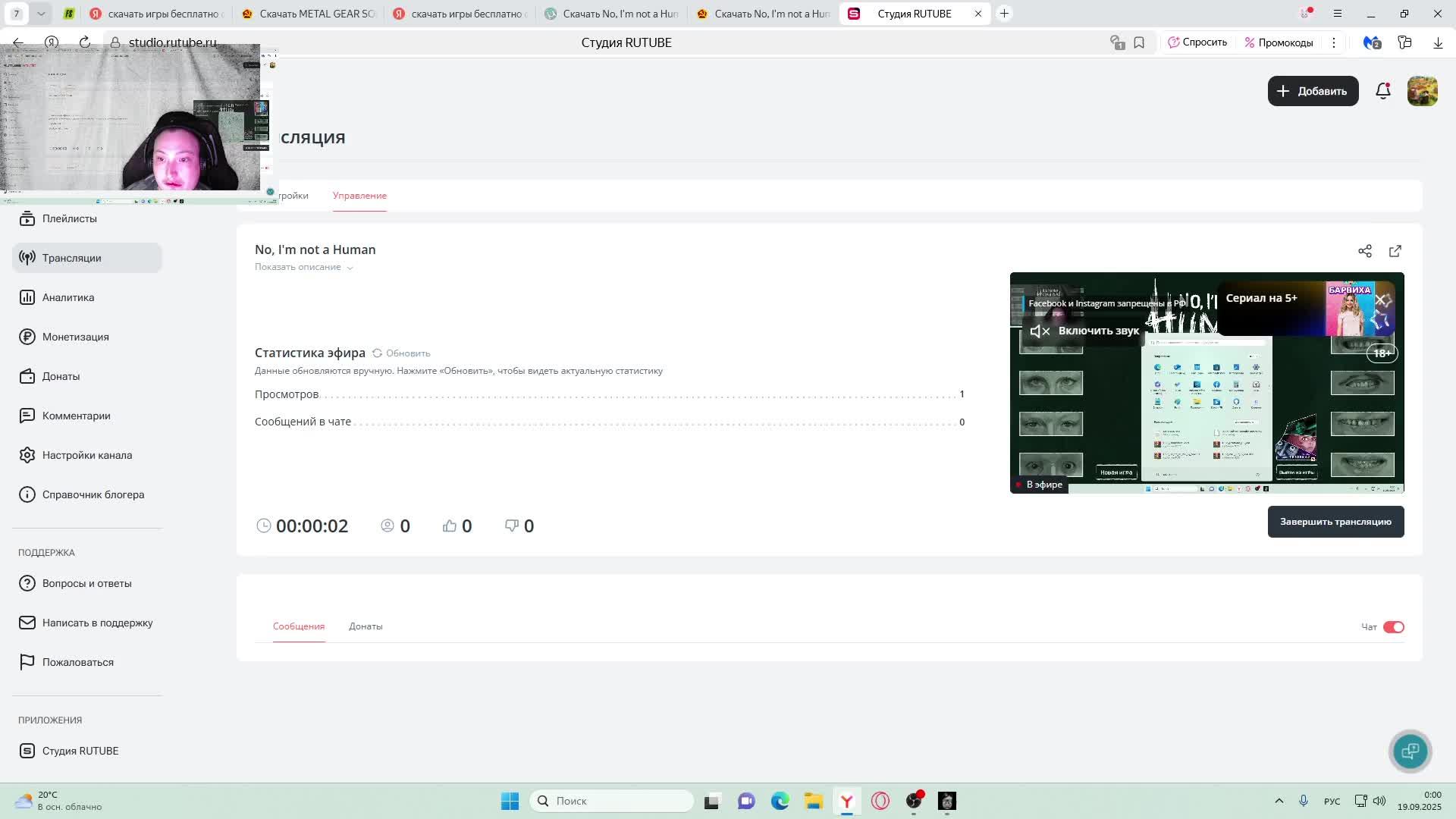Screen dimensions: 1456x819
Task: Click the share icon for the stream
Action: 1365,251
